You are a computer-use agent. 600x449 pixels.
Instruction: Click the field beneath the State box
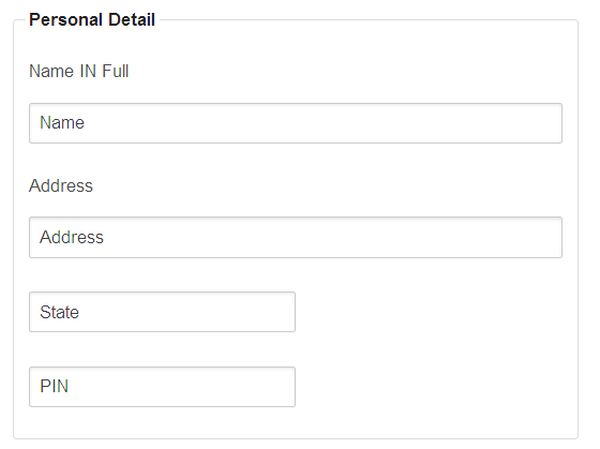coord(162,387)
